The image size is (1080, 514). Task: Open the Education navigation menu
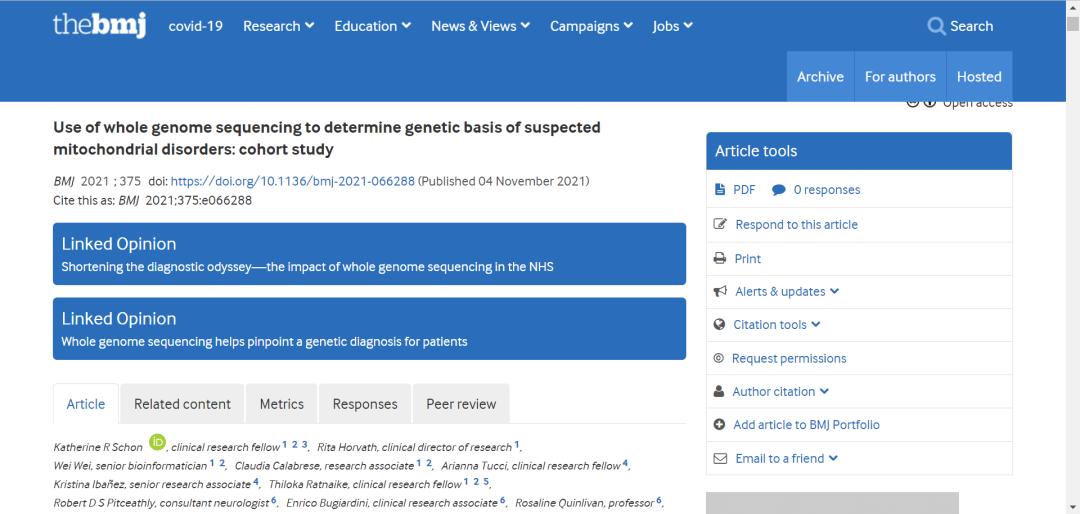pos(372,26)
